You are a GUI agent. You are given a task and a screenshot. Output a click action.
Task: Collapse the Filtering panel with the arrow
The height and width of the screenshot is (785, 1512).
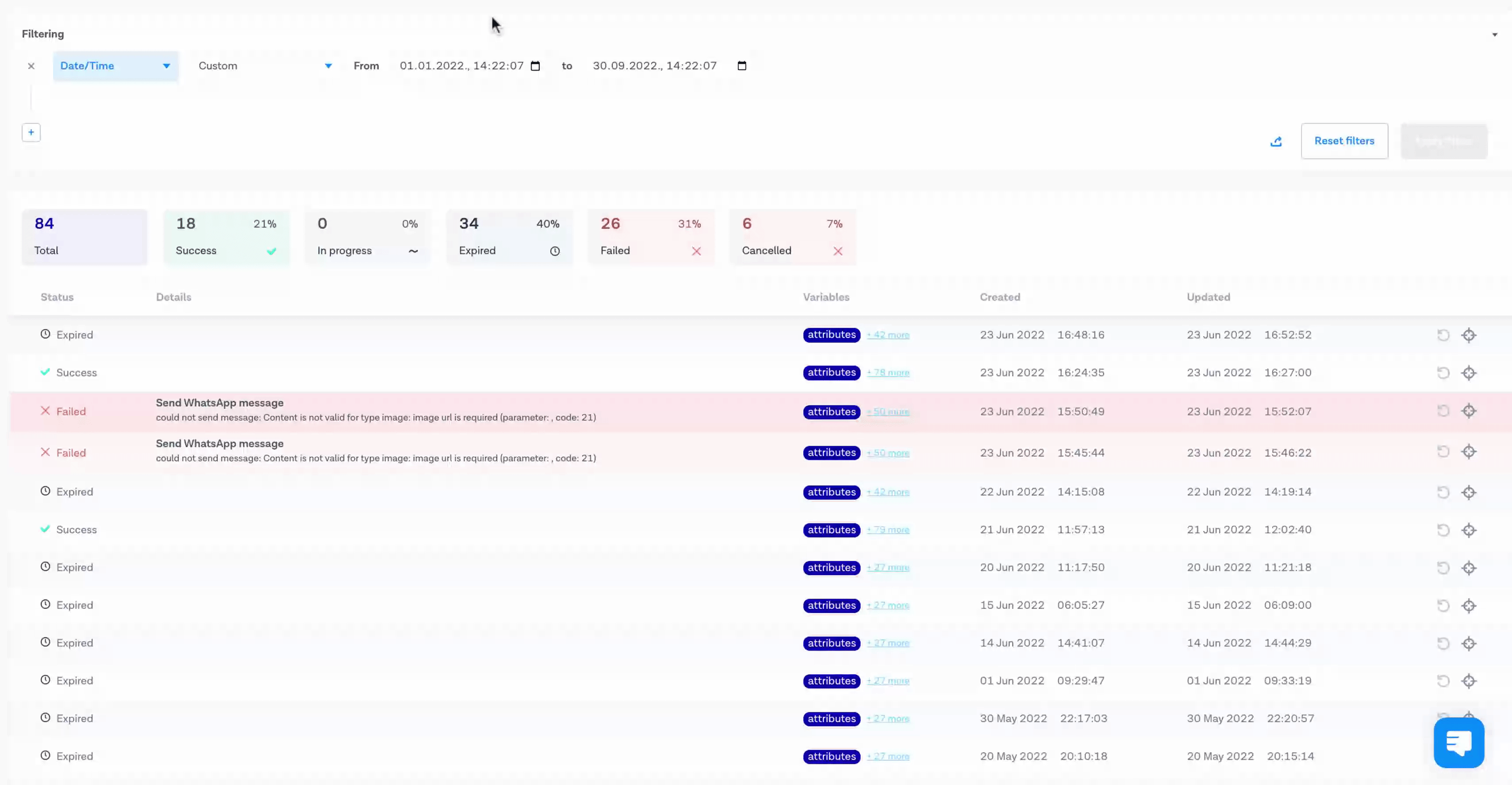point(1494,35)
